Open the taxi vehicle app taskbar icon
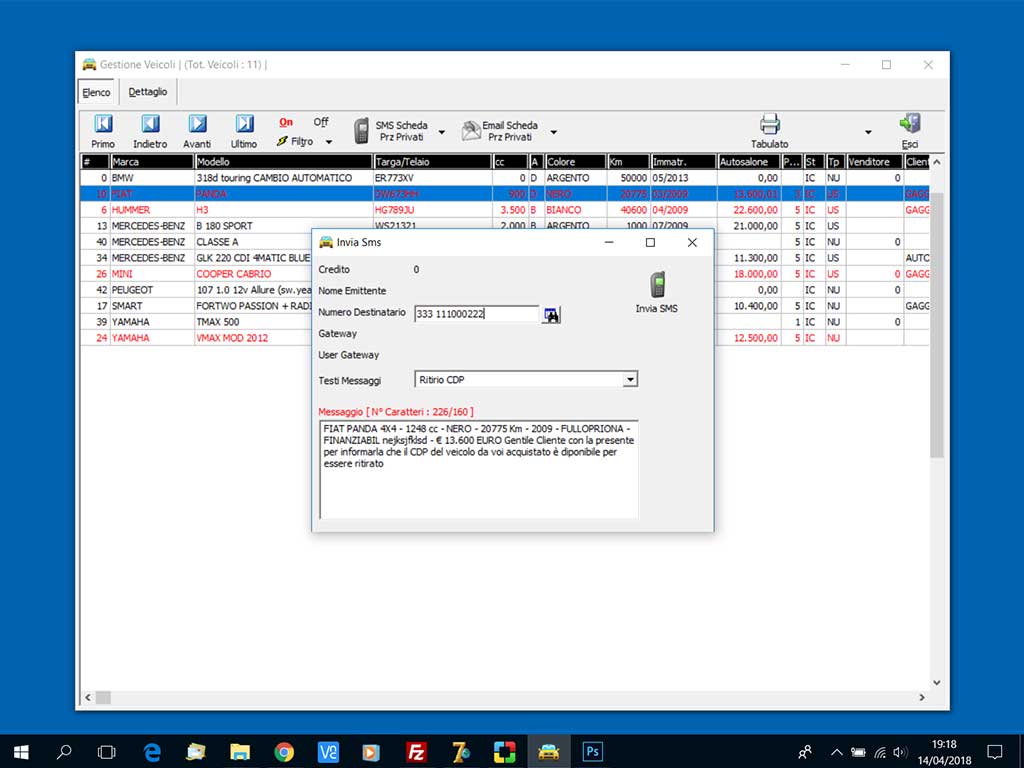 point(549,752)
